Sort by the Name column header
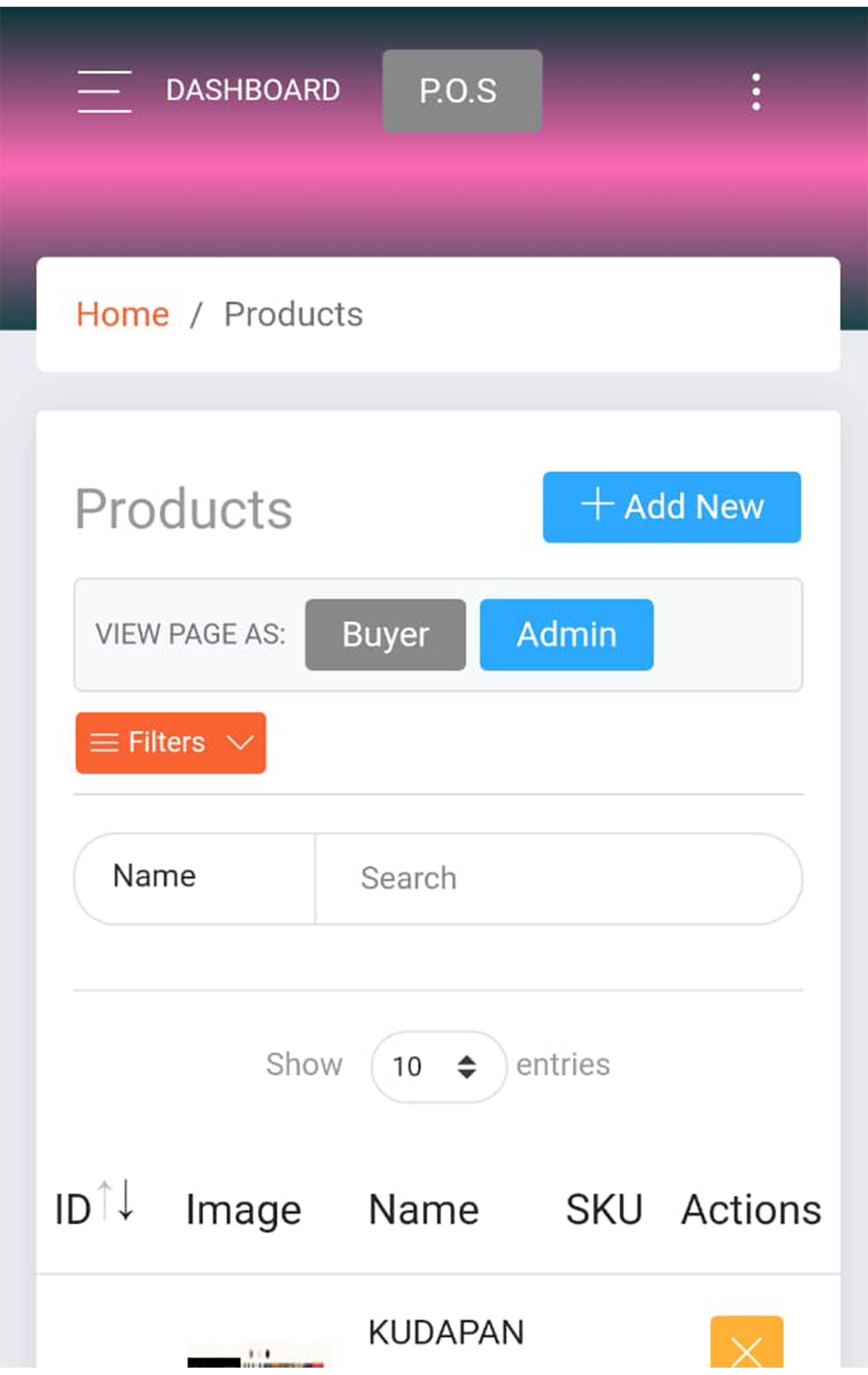The width and height of the screenshot is (868, 1375). [424, 1209]
